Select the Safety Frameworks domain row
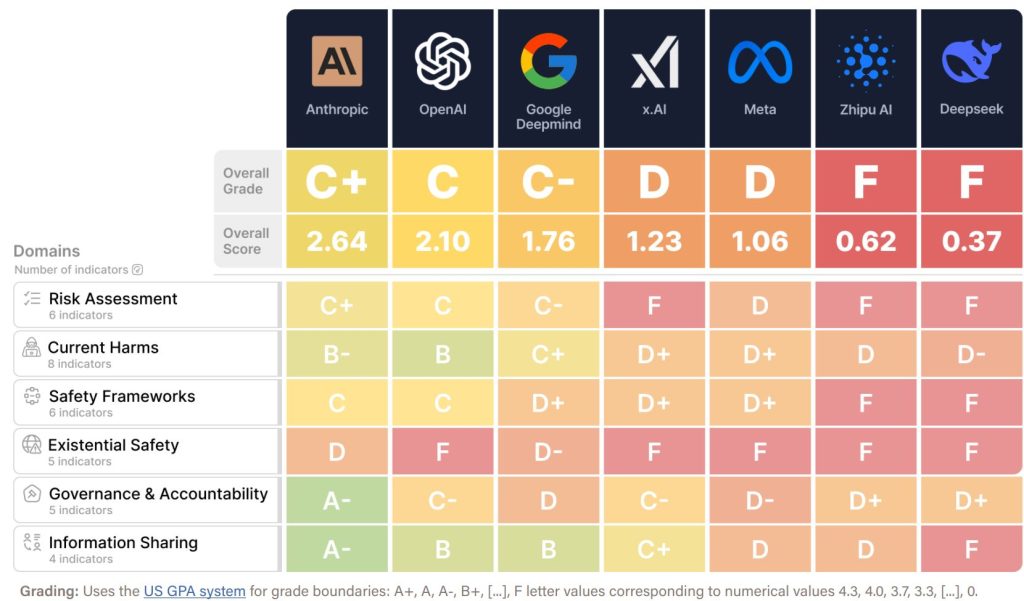Viewport: 1024px width, 601px height. click(147, 402)
